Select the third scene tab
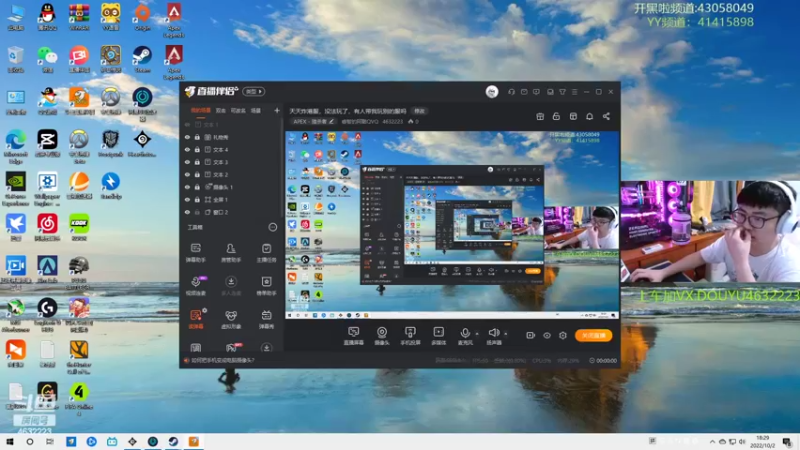 point(238,110)
